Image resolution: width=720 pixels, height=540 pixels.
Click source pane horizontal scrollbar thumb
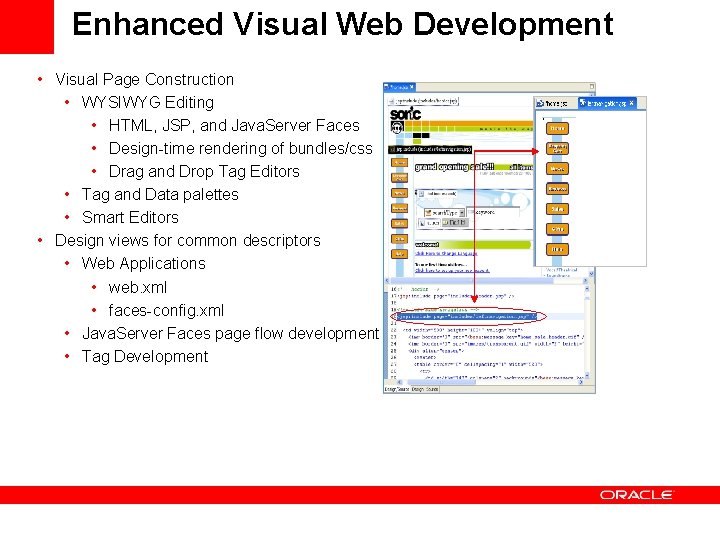(442, 382)
